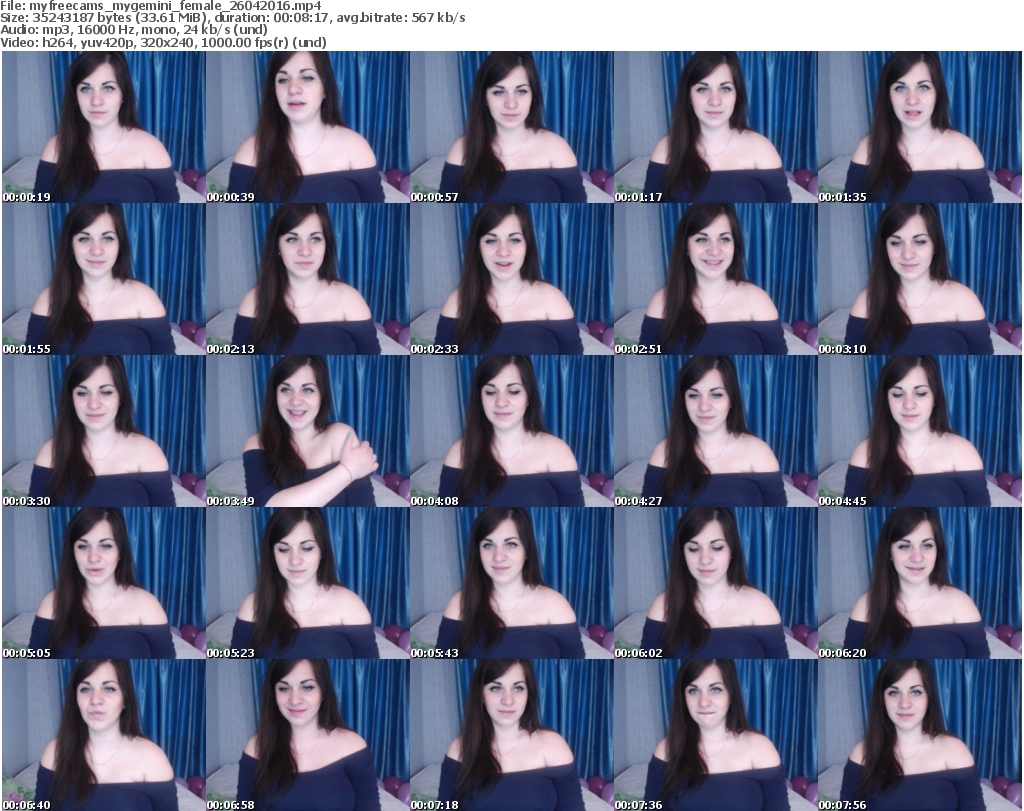The image size is (1024, 811).
Task: Select the thumbnail frame at 00:06:20
Action: coord(920,583)
